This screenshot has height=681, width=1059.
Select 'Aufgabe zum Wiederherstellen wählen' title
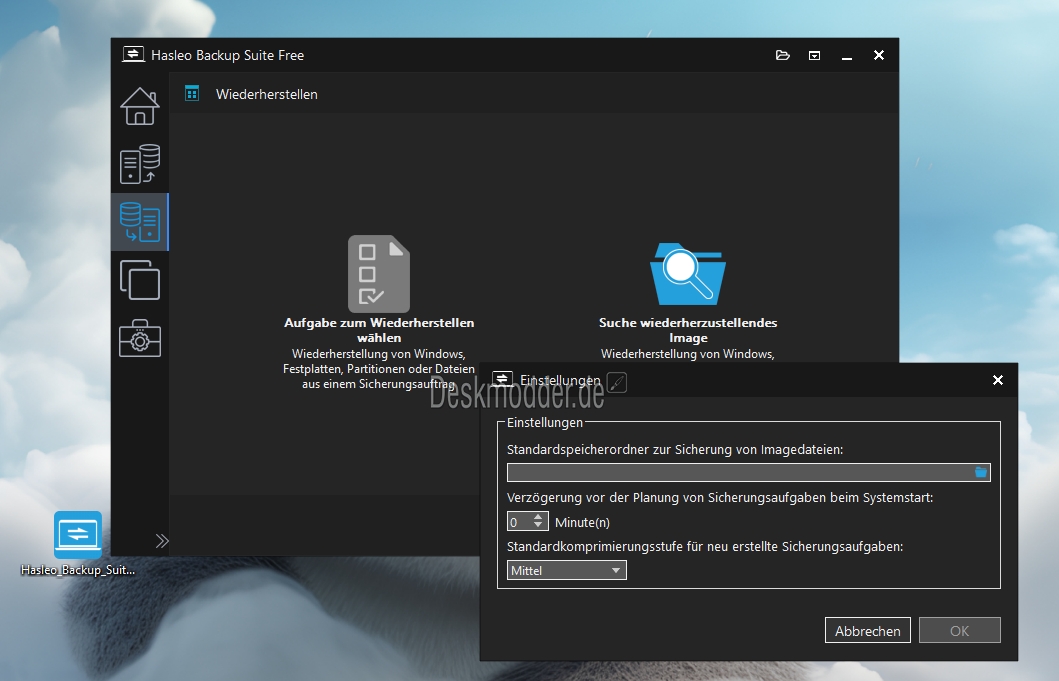(379, 330)
